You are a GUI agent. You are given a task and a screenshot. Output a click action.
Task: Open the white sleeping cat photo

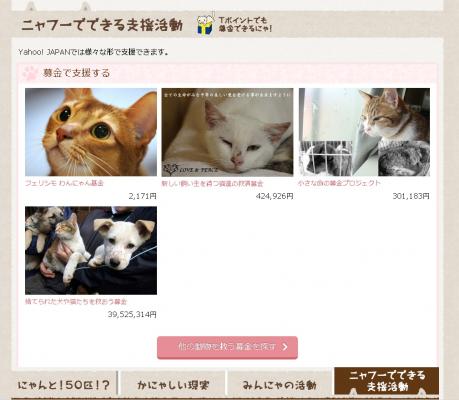point(228,132)
